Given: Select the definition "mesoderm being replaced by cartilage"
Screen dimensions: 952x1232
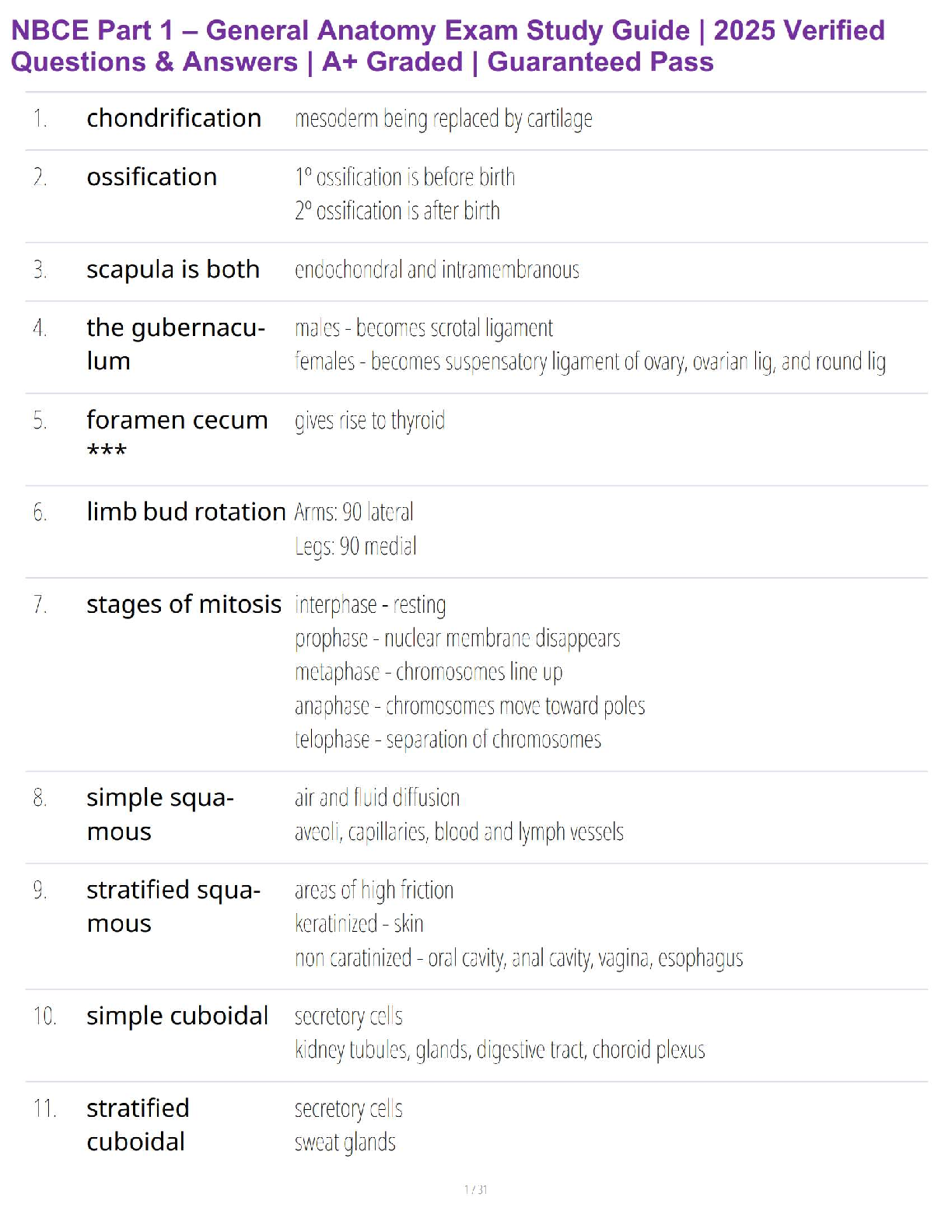Looking at the screenshot, I should [443, 119].
